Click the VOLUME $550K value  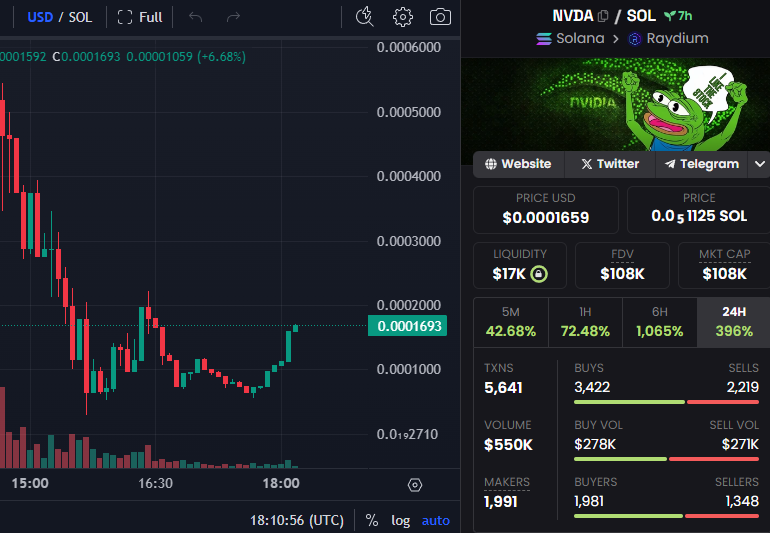click(x=508, y=445)
